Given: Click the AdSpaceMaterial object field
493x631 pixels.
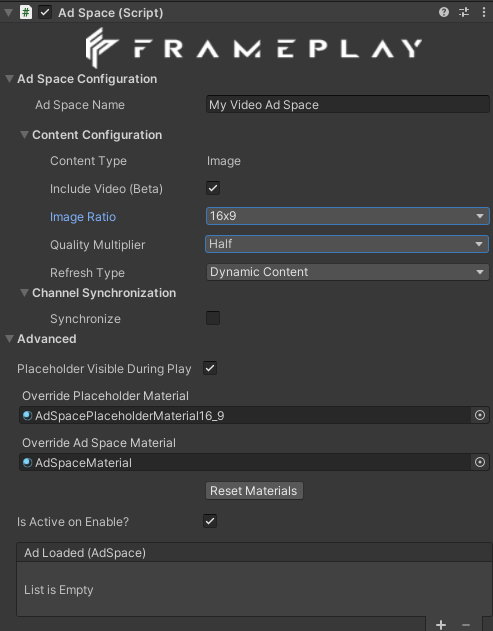Looking at the screenshot, I should [x=245, y=462].
